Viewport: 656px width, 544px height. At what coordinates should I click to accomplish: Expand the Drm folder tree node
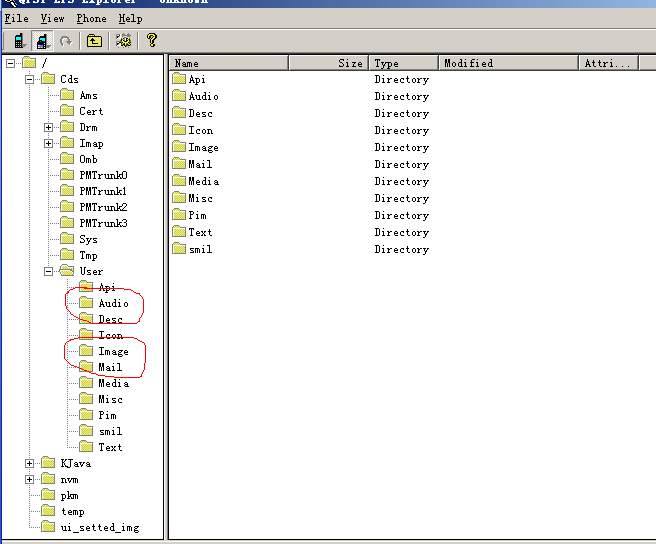[x=48, y=128]
